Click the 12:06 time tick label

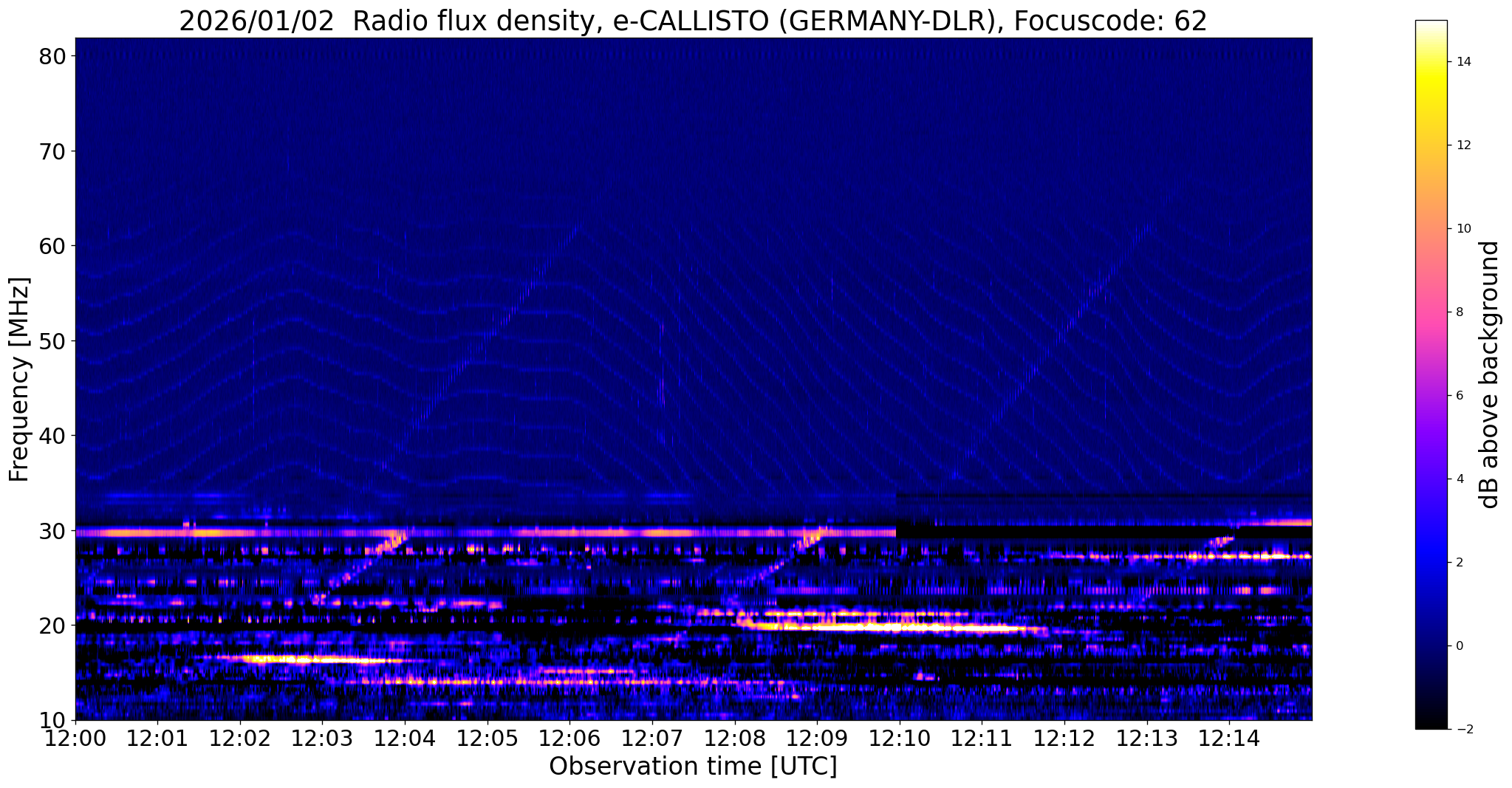569,738
